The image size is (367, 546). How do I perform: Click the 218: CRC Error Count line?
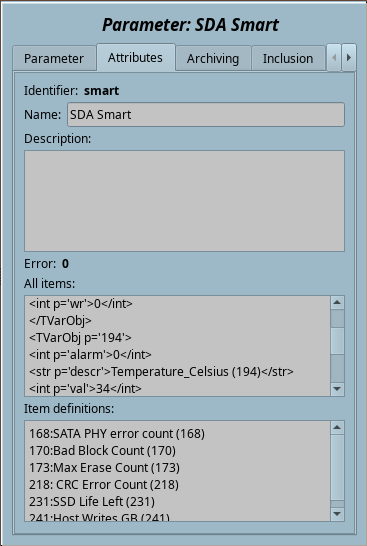(x=104, y=485)
